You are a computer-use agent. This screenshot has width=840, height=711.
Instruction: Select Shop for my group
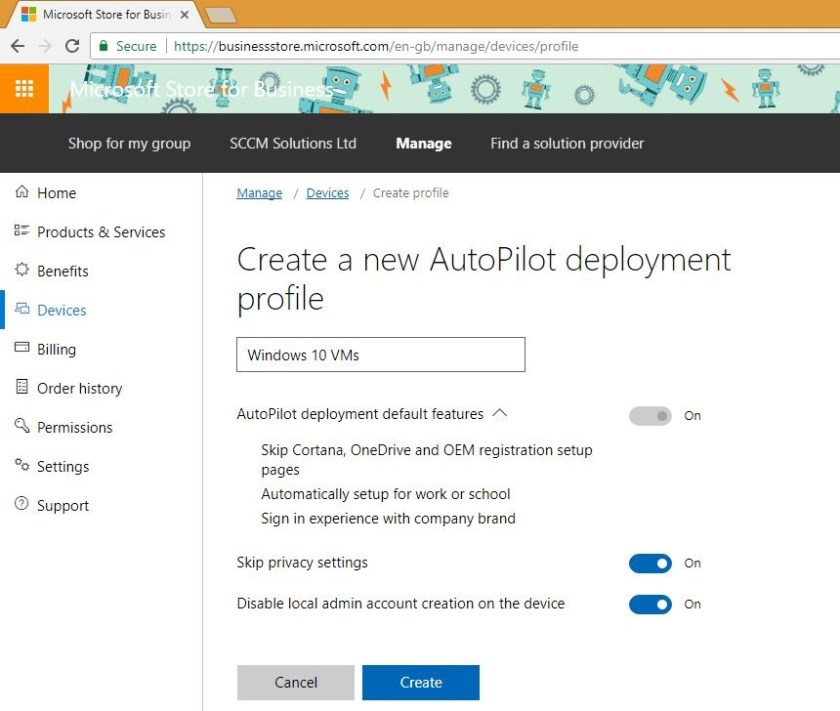coord(129,143)
